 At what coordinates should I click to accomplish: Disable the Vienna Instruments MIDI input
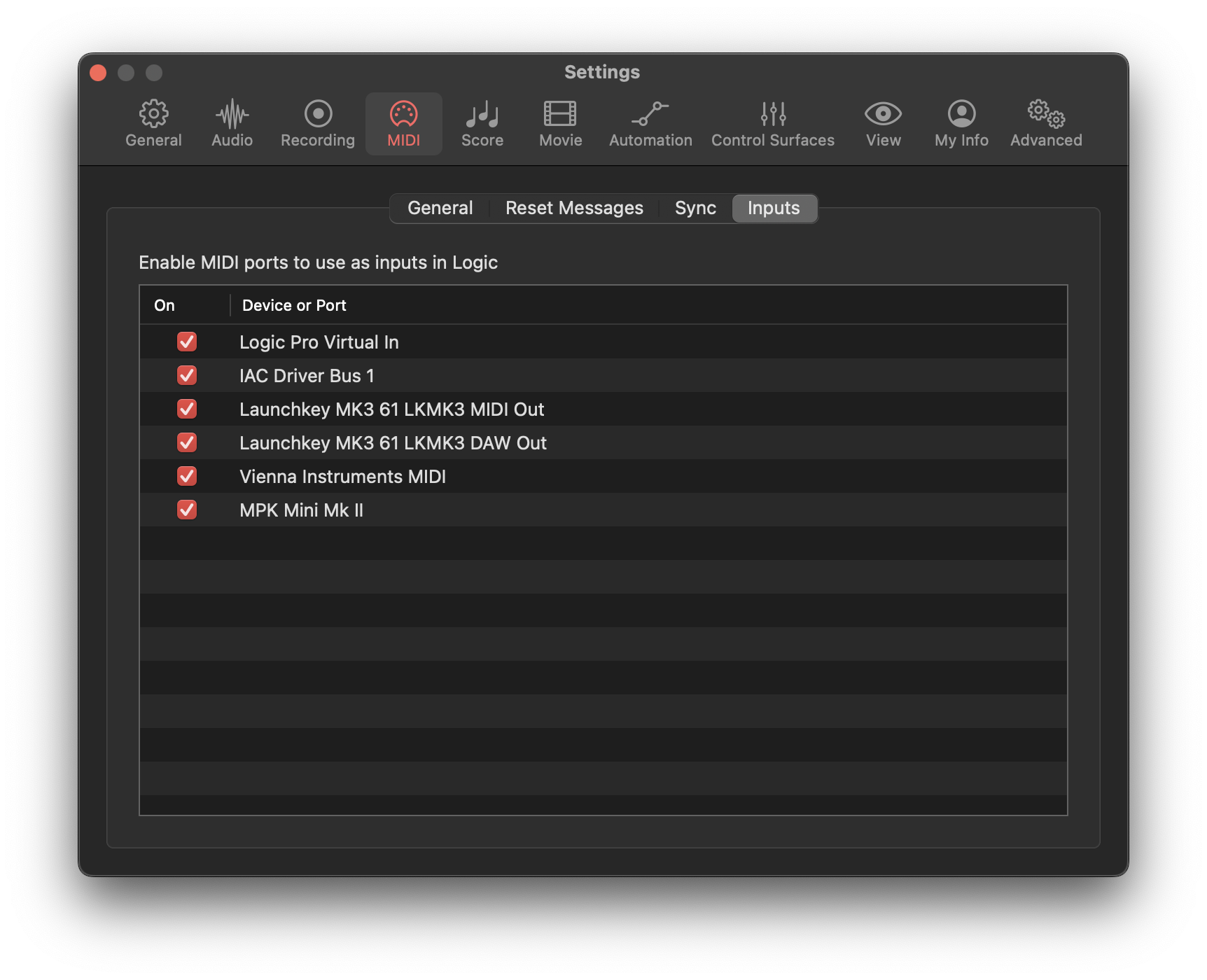pyautogui.click(x=187, y=477)
